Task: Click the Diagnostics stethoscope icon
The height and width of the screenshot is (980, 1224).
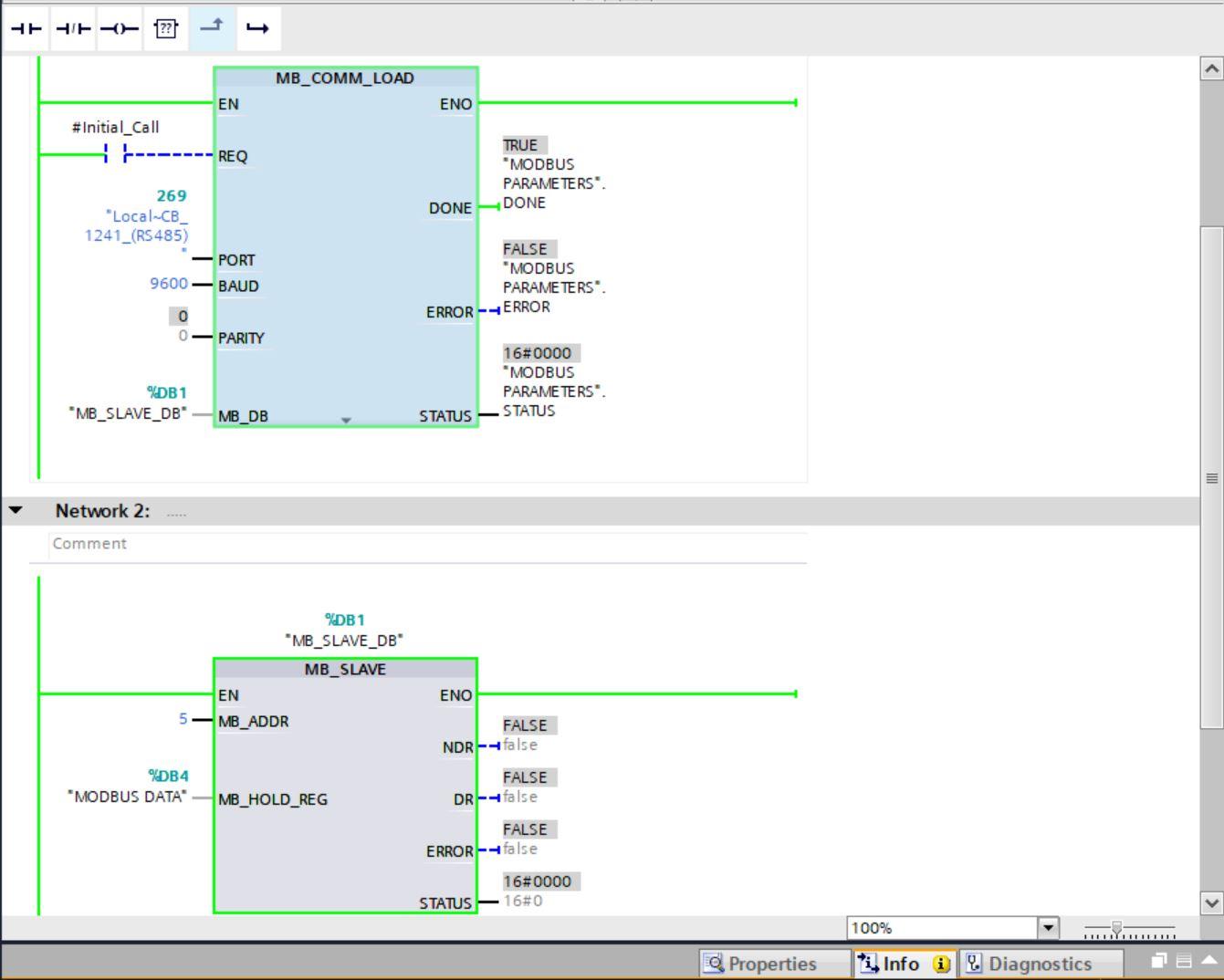Action: pos(973,962)
